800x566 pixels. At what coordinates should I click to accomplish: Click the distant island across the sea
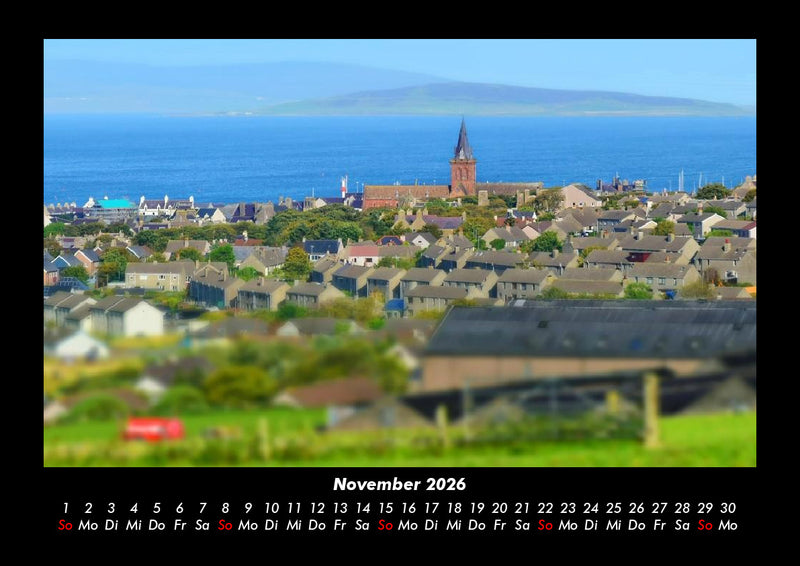[x=500, y=98]
